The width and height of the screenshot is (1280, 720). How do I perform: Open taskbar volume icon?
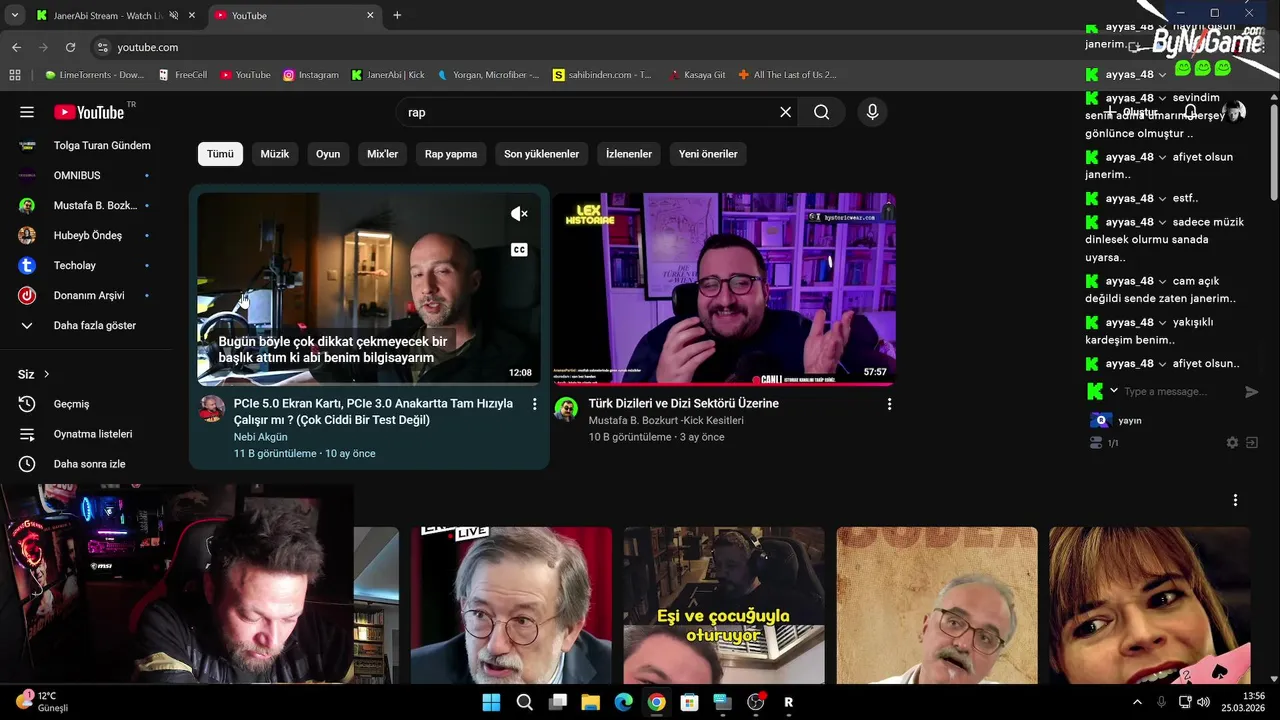click(1203, 702)
